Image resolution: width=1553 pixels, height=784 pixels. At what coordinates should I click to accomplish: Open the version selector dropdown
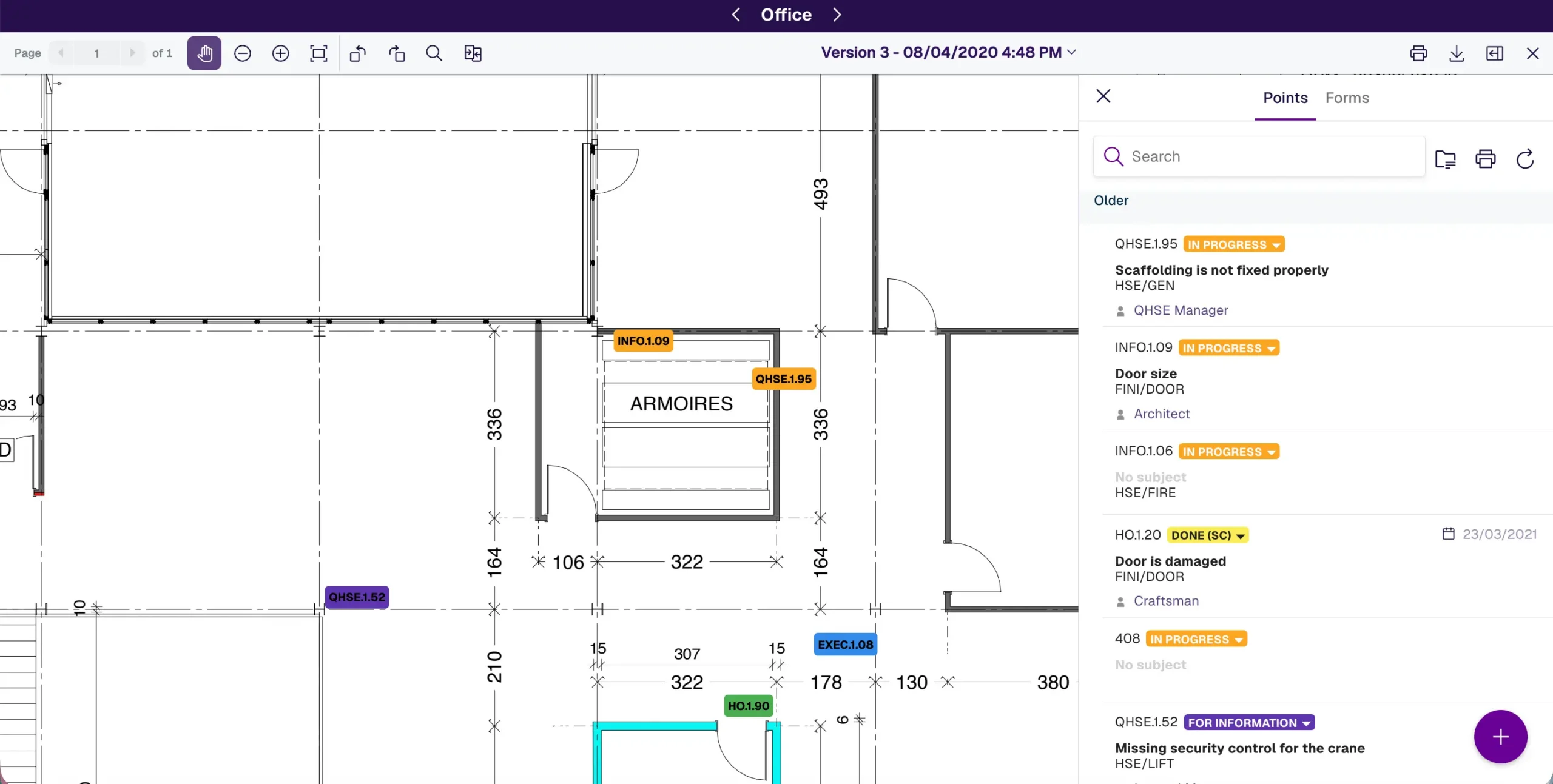pyautogui.click(x=949, y=52)
